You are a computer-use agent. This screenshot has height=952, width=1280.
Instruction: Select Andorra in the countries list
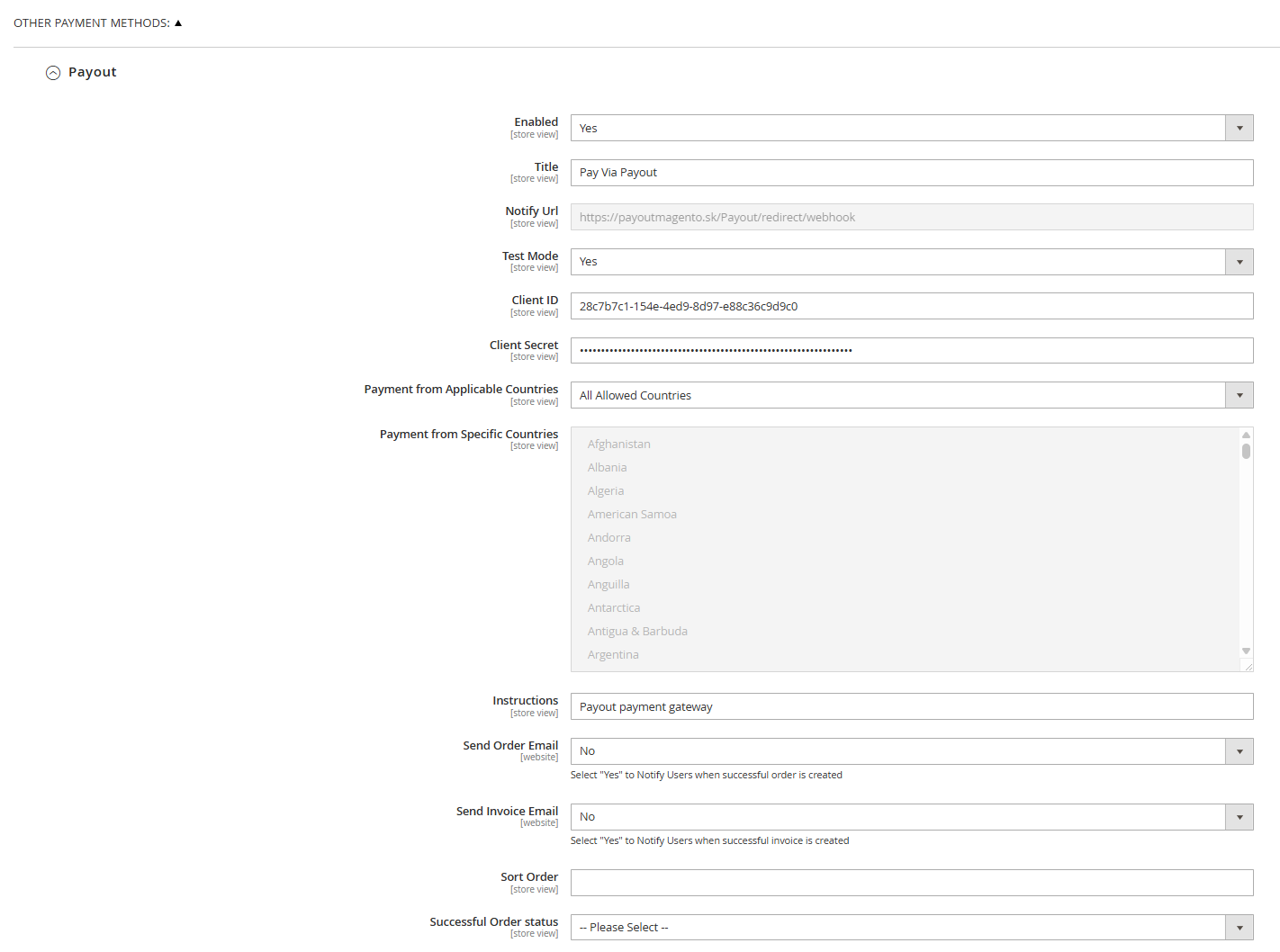pyautogui.click(x=608, y=537)
